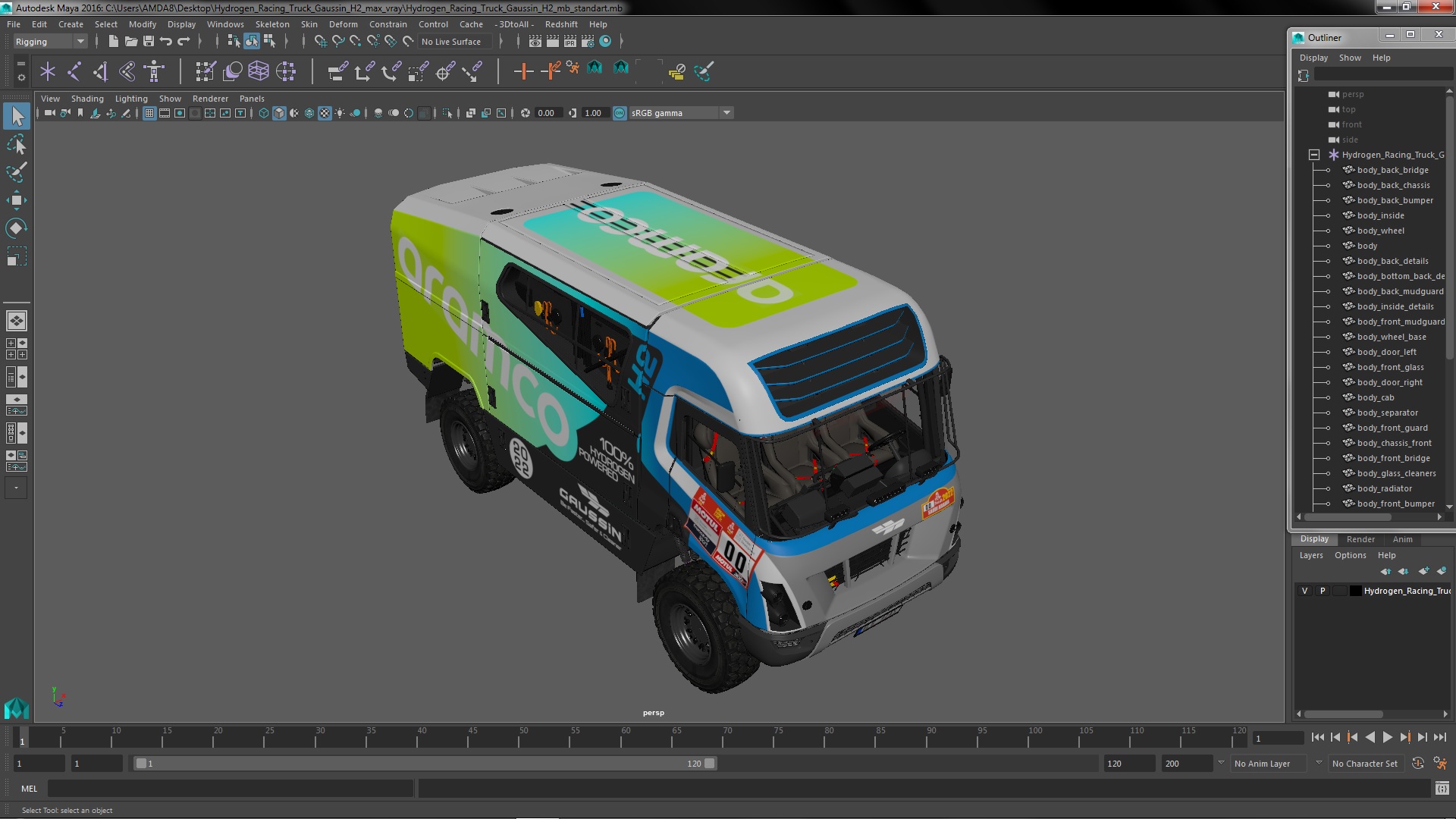Image resolution: width=1456 pixels, height=819 pixels.
Task: Click the Rotate tool icon
Action: point(16,228)
